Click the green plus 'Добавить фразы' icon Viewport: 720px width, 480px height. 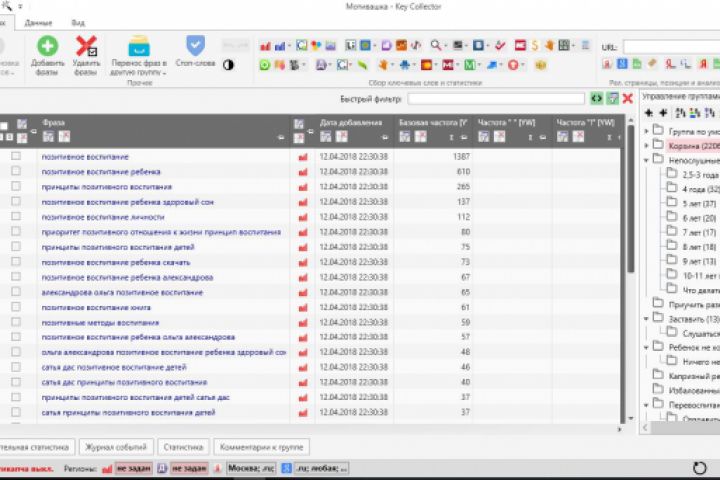[x=47, y=46]
